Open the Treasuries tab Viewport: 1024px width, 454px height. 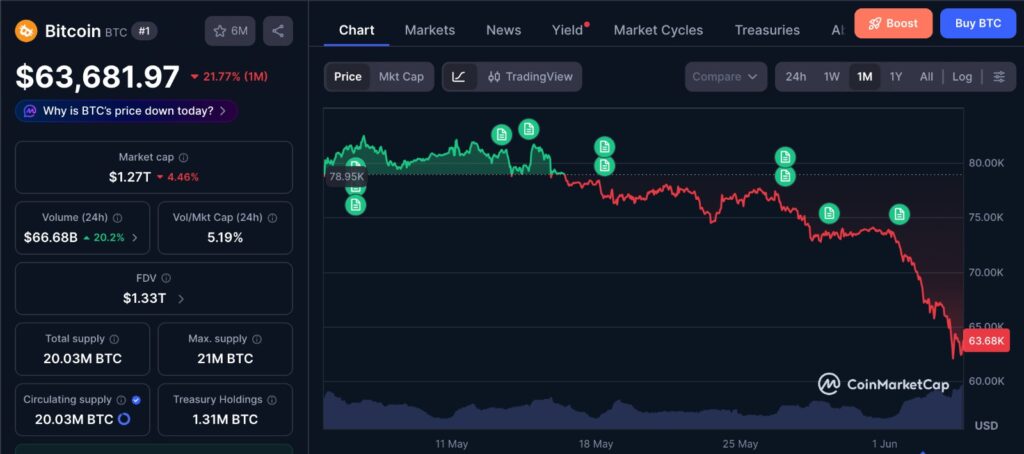tap(767, 30)
